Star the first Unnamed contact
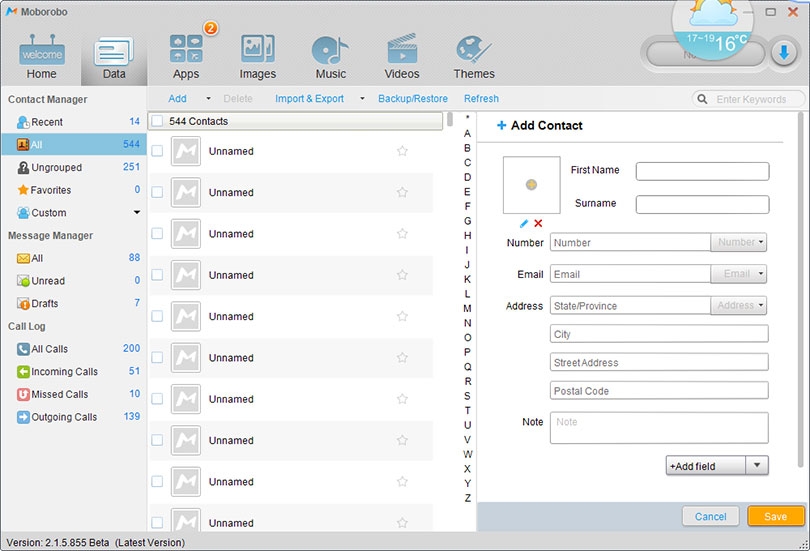810x551 pixels. coord(402,151)
